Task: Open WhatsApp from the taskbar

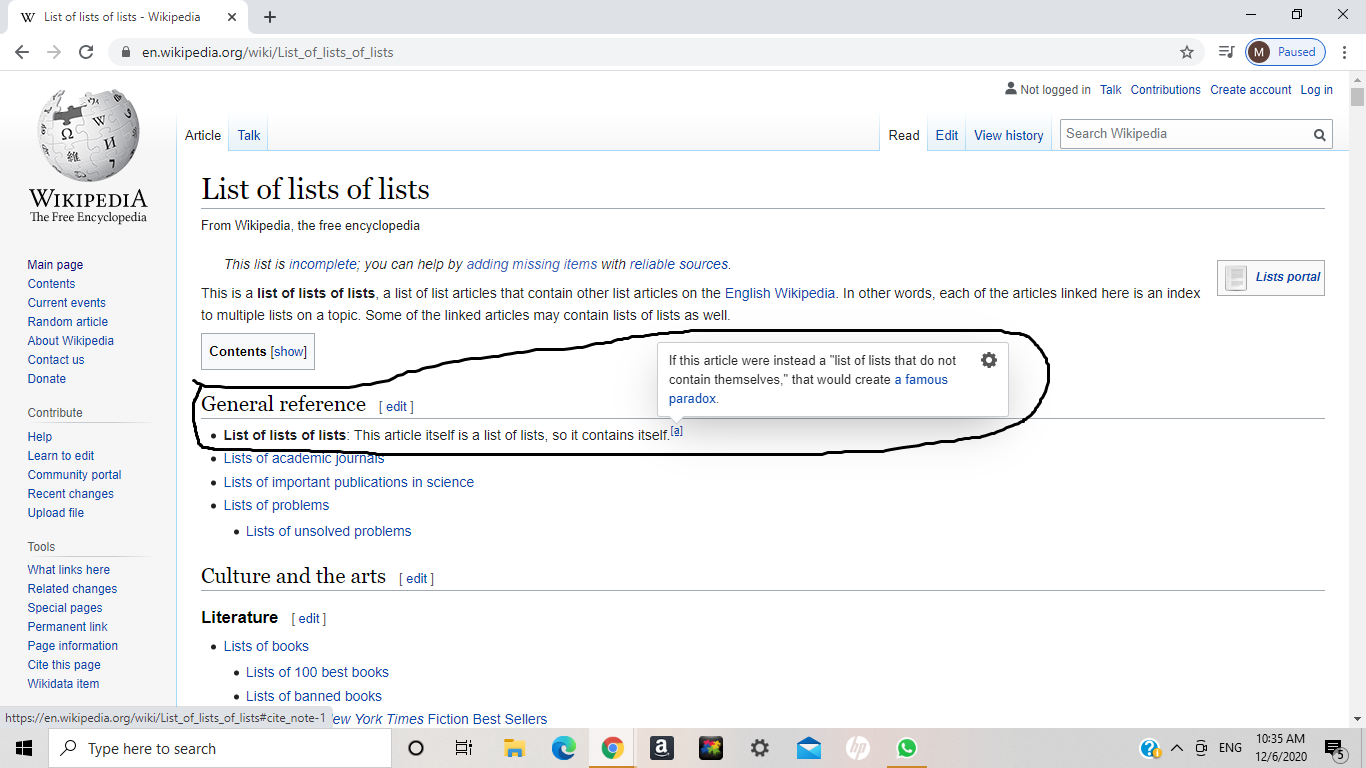Action: 906,748
